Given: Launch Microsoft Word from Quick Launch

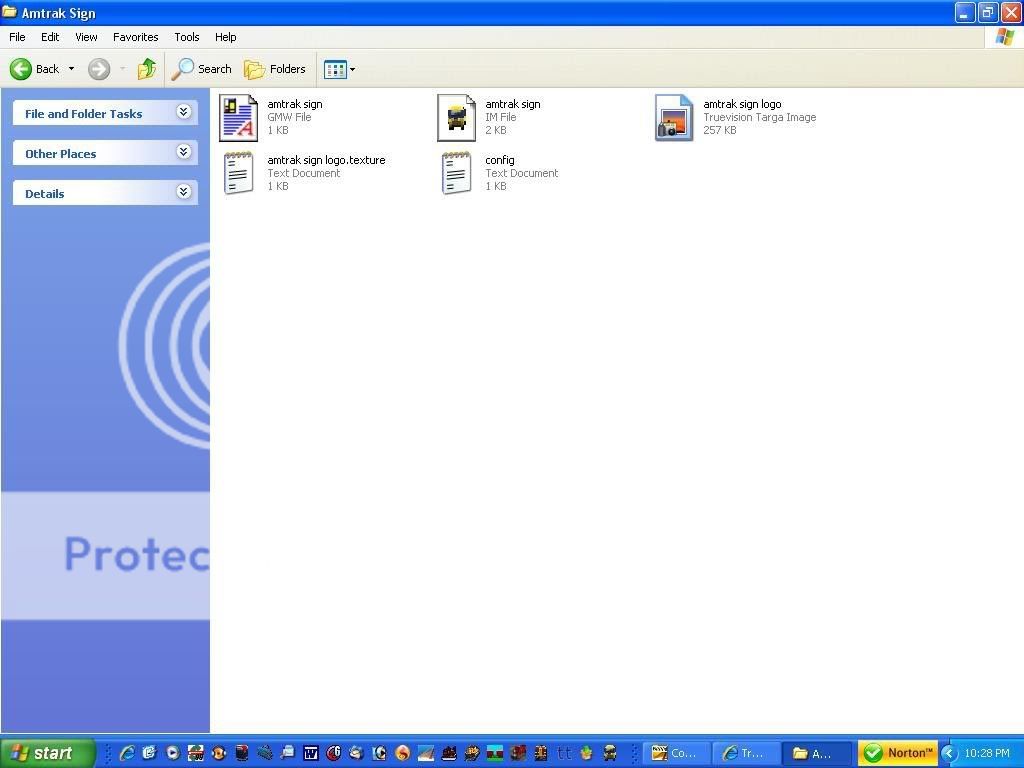Looking at the screenshot, I should (x=310, y=753).
